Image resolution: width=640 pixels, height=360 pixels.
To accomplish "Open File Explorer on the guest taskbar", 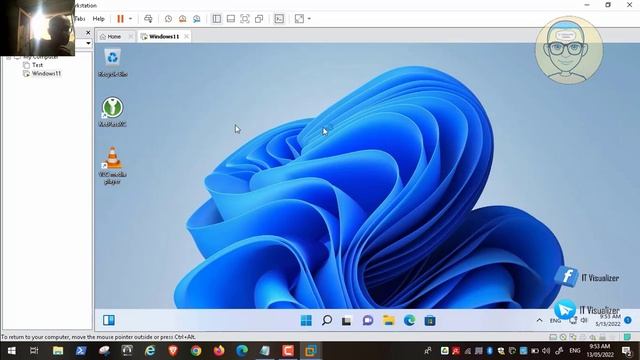I will pyautogui.click(x=389, y=320).
